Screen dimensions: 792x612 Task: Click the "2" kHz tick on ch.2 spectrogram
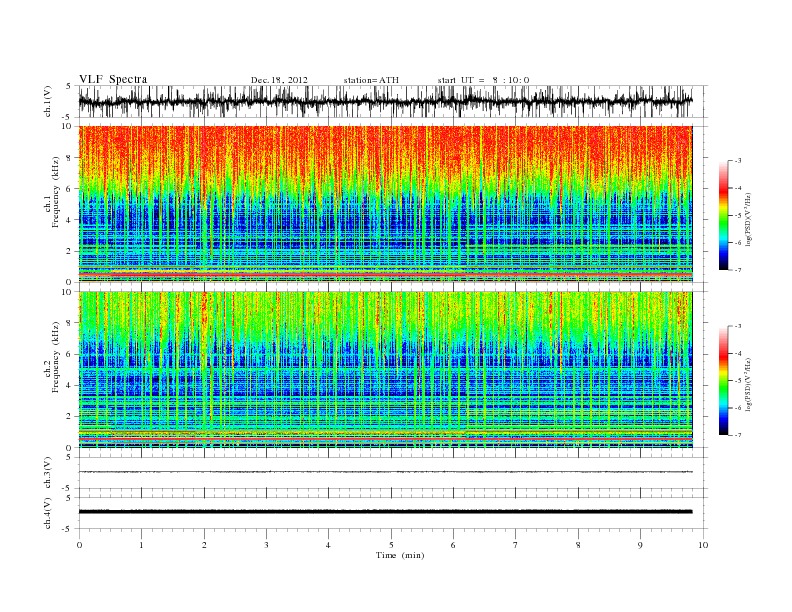(70, 417)
